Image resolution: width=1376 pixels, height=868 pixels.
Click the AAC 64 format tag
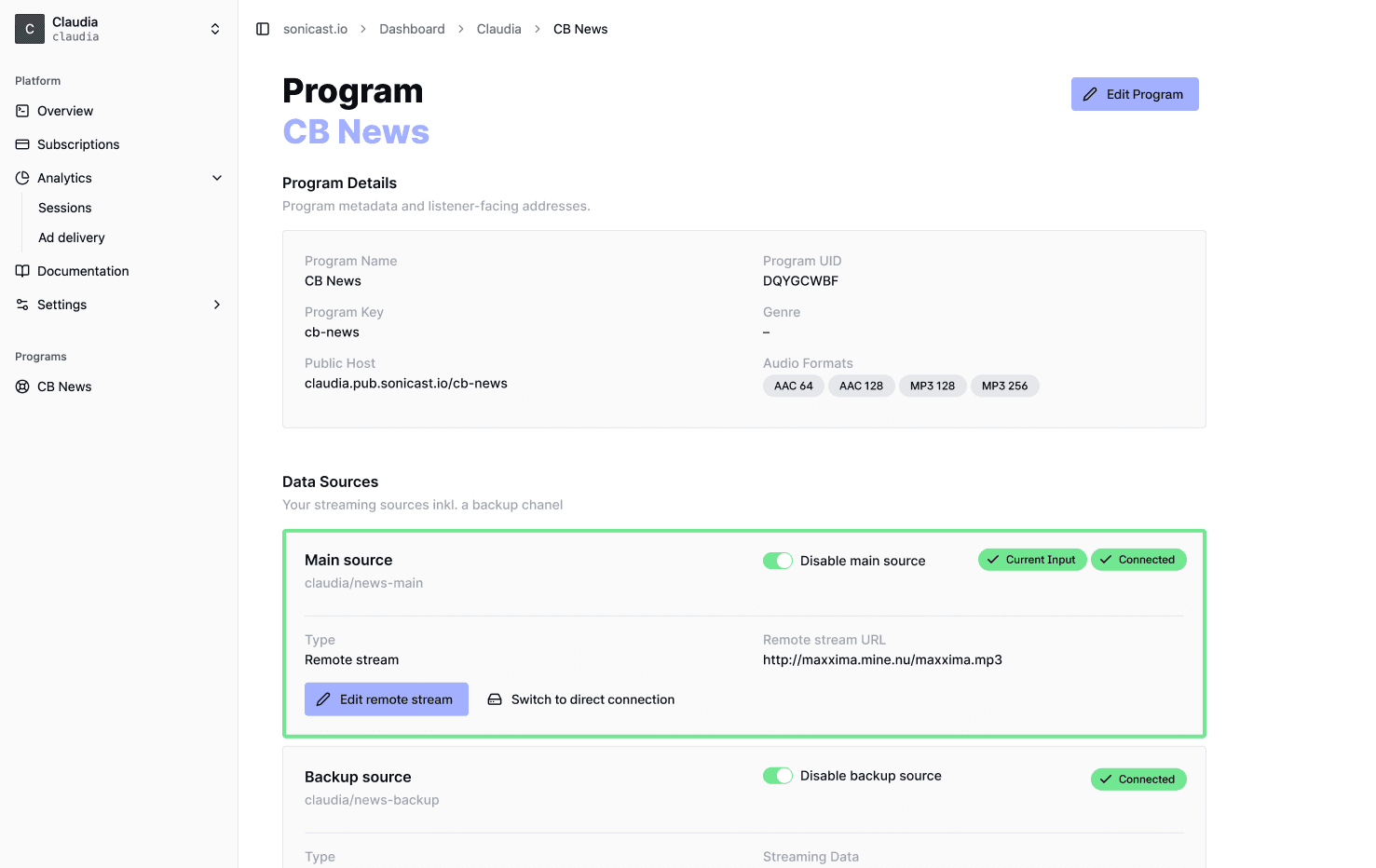[794, 386]
